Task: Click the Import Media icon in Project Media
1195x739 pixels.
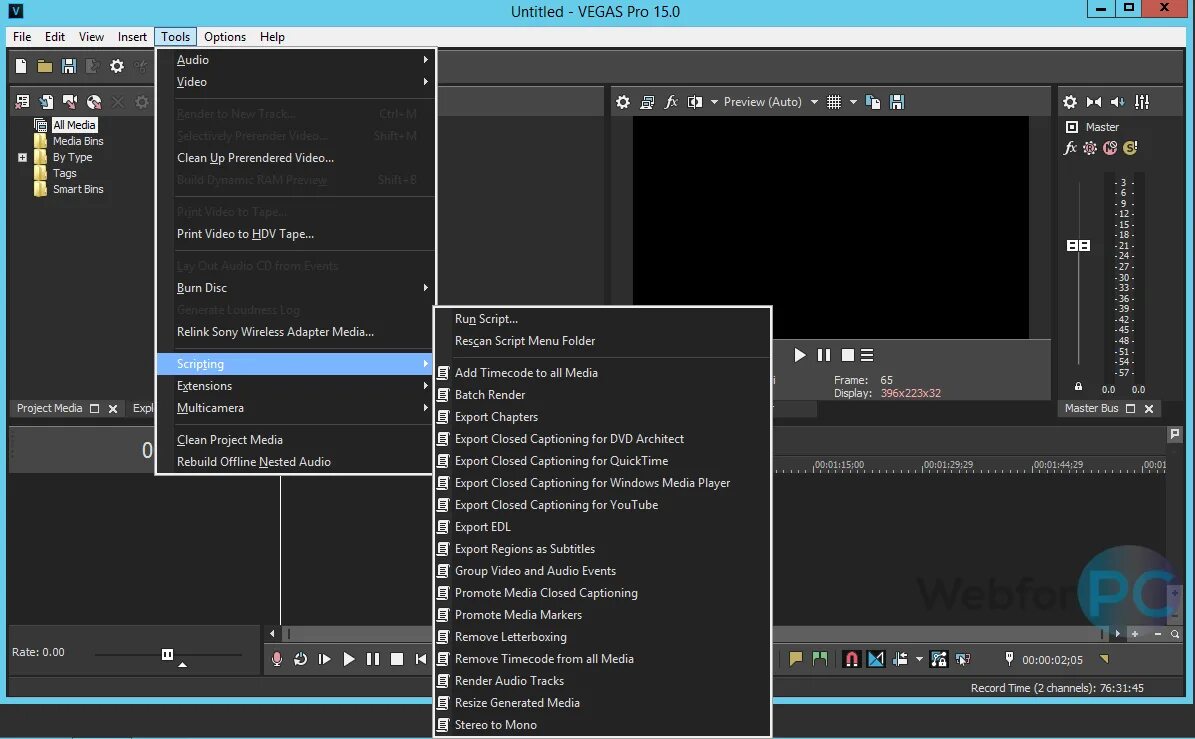Action: (x=46, y=101)
